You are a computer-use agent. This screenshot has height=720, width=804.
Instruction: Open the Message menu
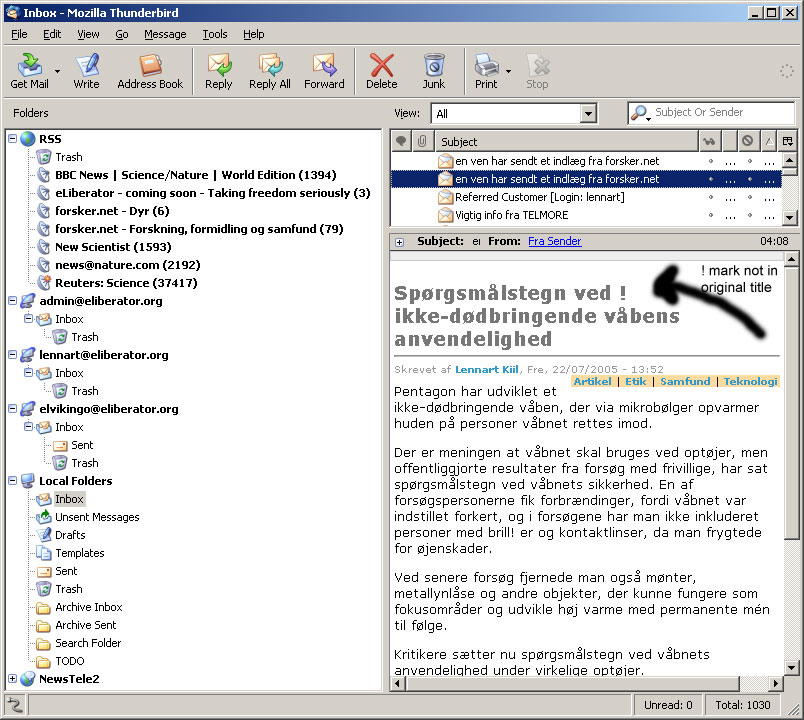tap(165, 34)
